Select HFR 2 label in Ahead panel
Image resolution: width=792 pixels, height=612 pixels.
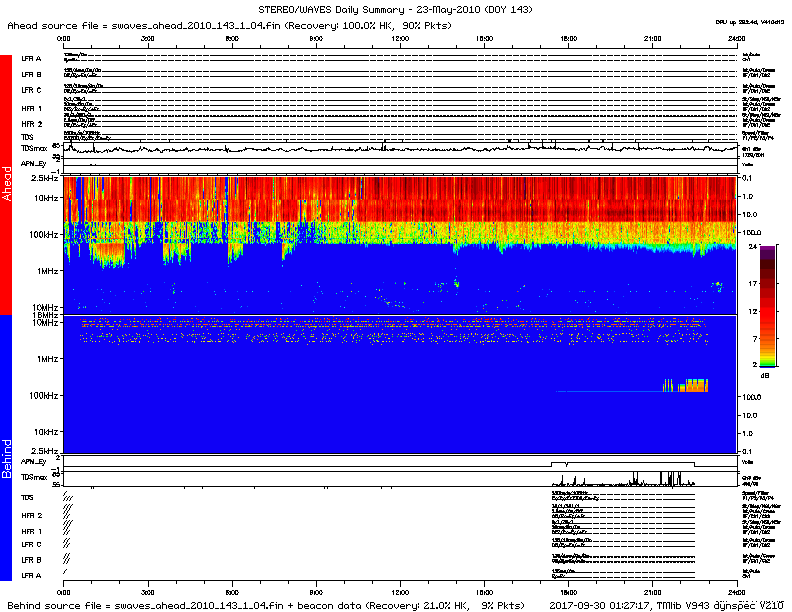click(32, 123)
